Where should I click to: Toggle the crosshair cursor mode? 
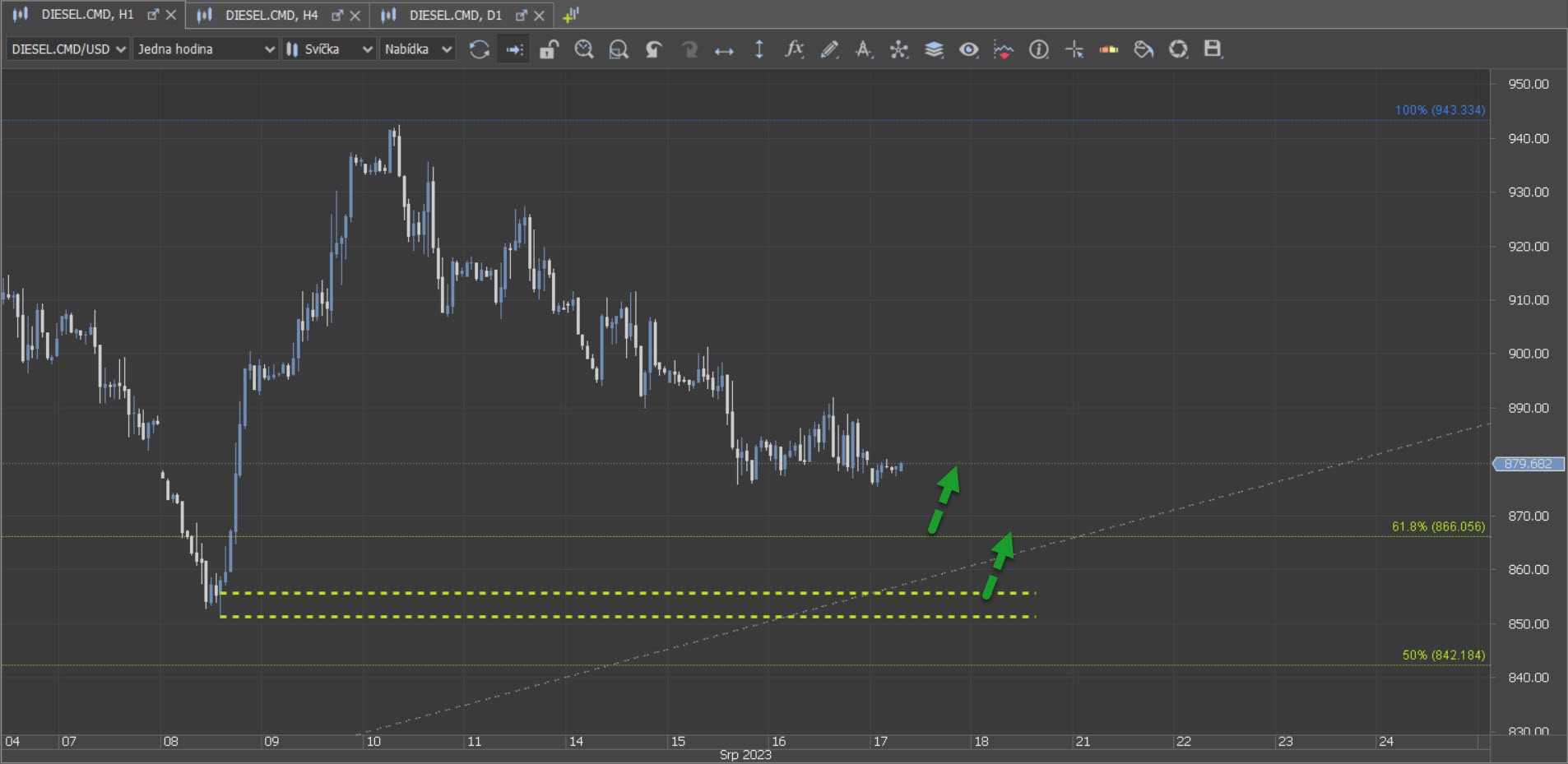(1074, 49)
